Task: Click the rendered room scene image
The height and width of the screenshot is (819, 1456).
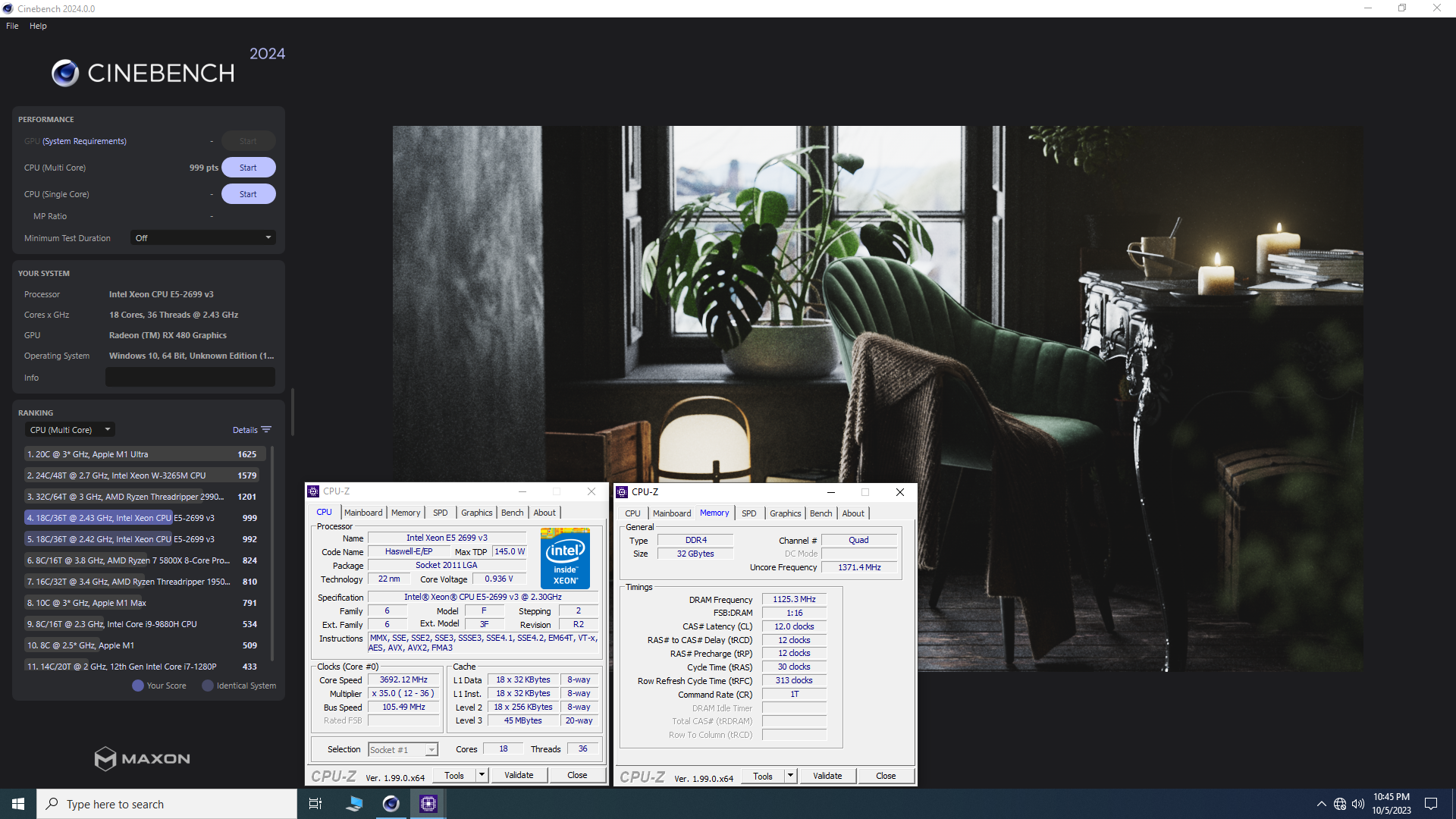Action: 877,398
